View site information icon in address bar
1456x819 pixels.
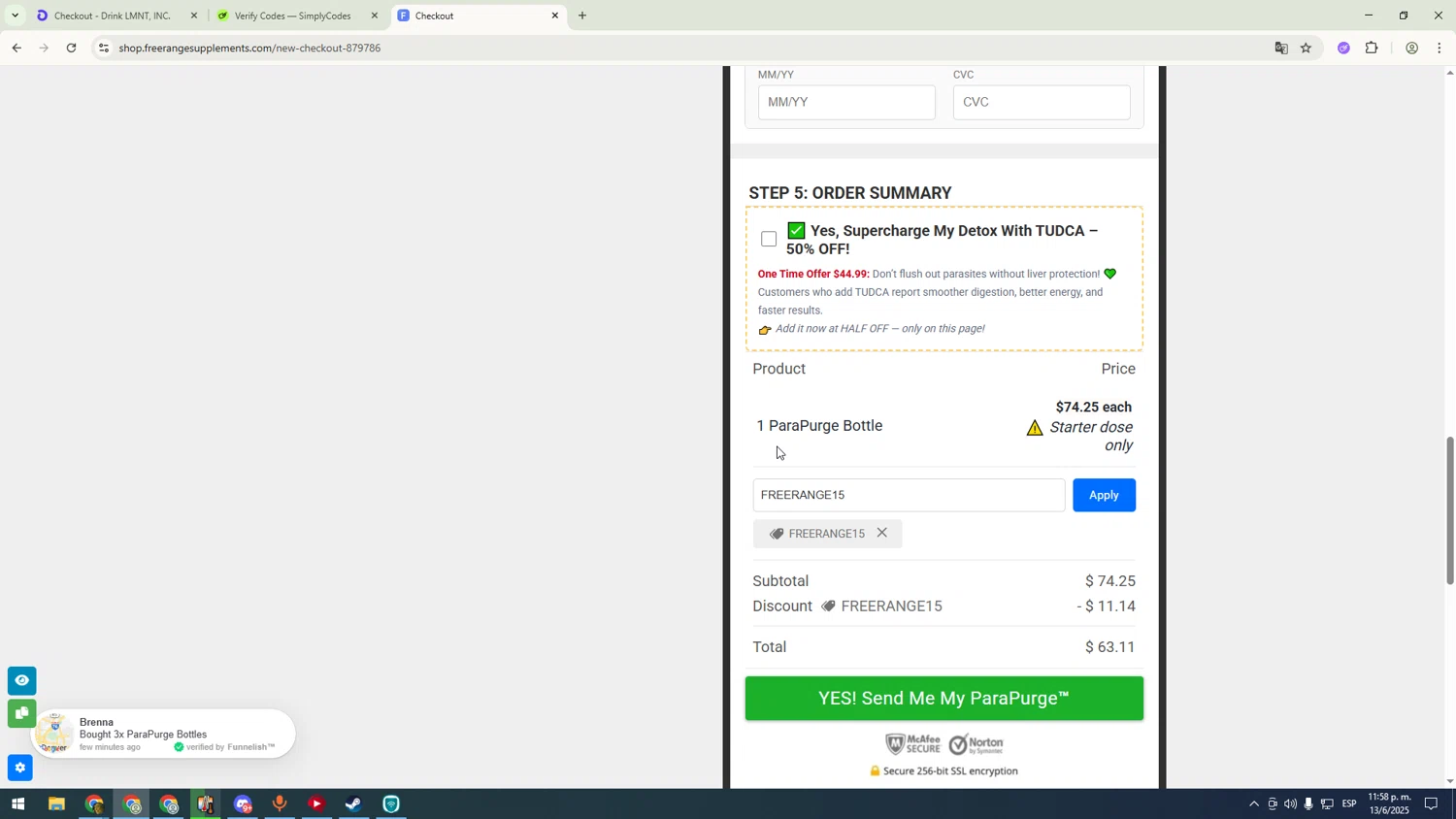click(x=104, y=48)
